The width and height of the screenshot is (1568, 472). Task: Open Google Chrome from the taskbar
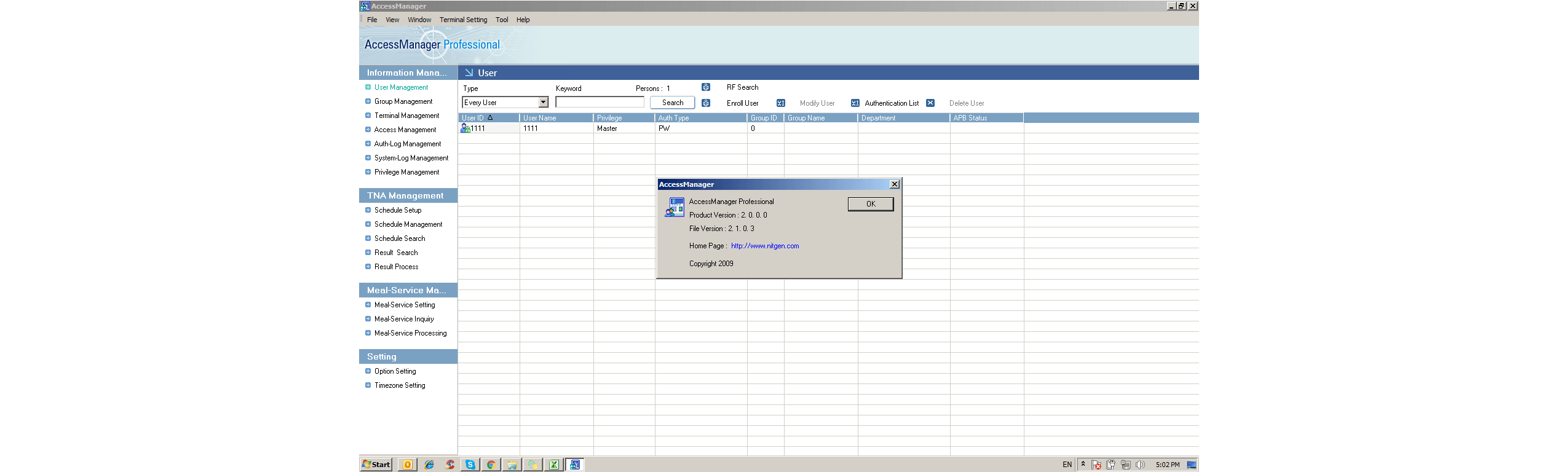coord(491,465)
